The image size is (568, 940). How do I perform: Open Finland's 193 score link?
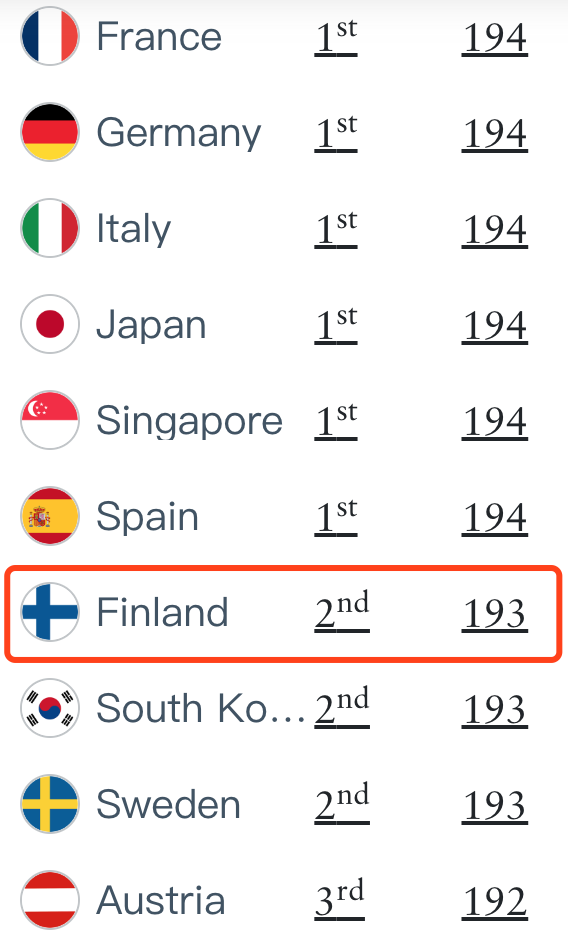[x=495, y=613]
